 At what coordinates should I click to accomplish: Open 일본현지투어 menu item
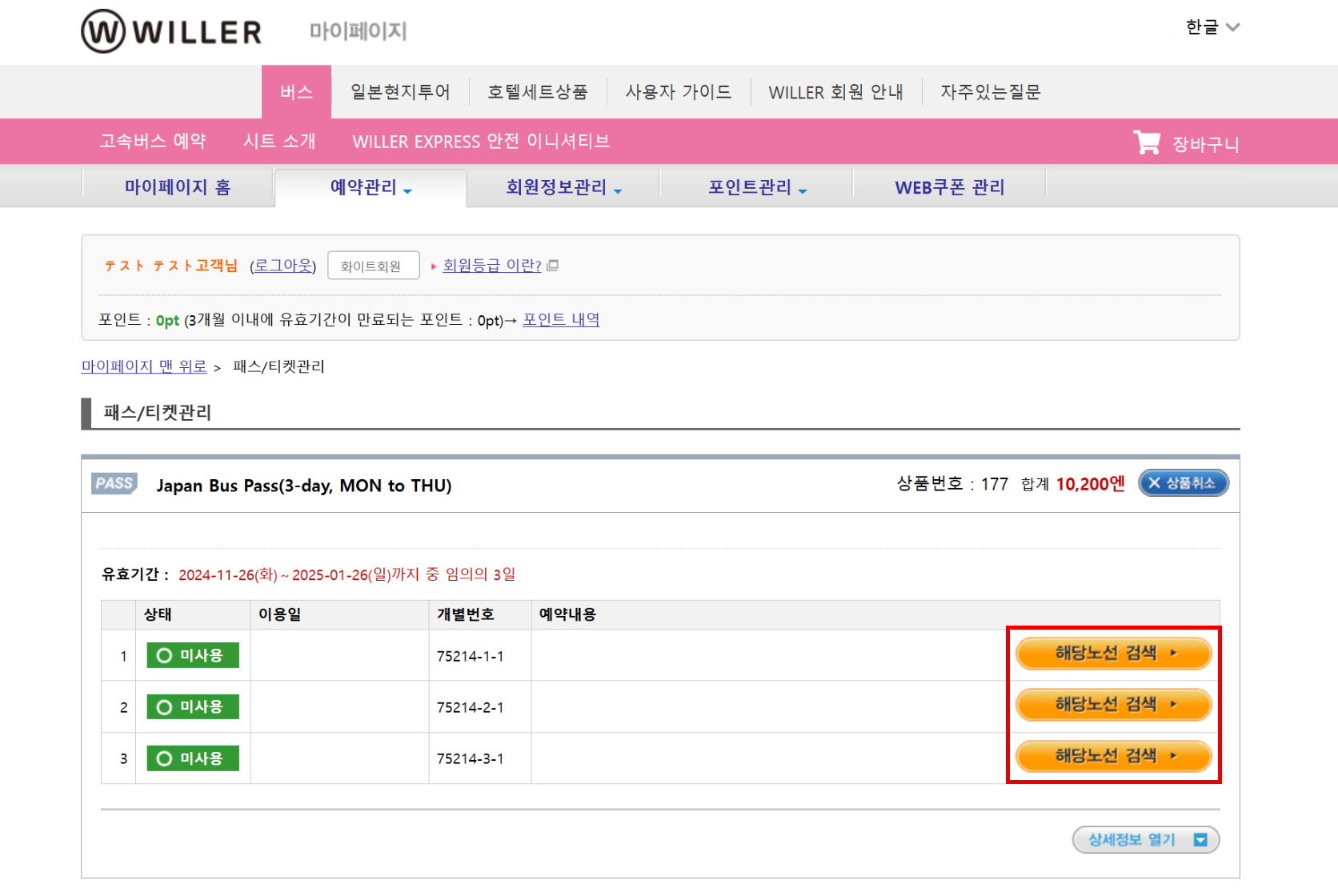400,92
